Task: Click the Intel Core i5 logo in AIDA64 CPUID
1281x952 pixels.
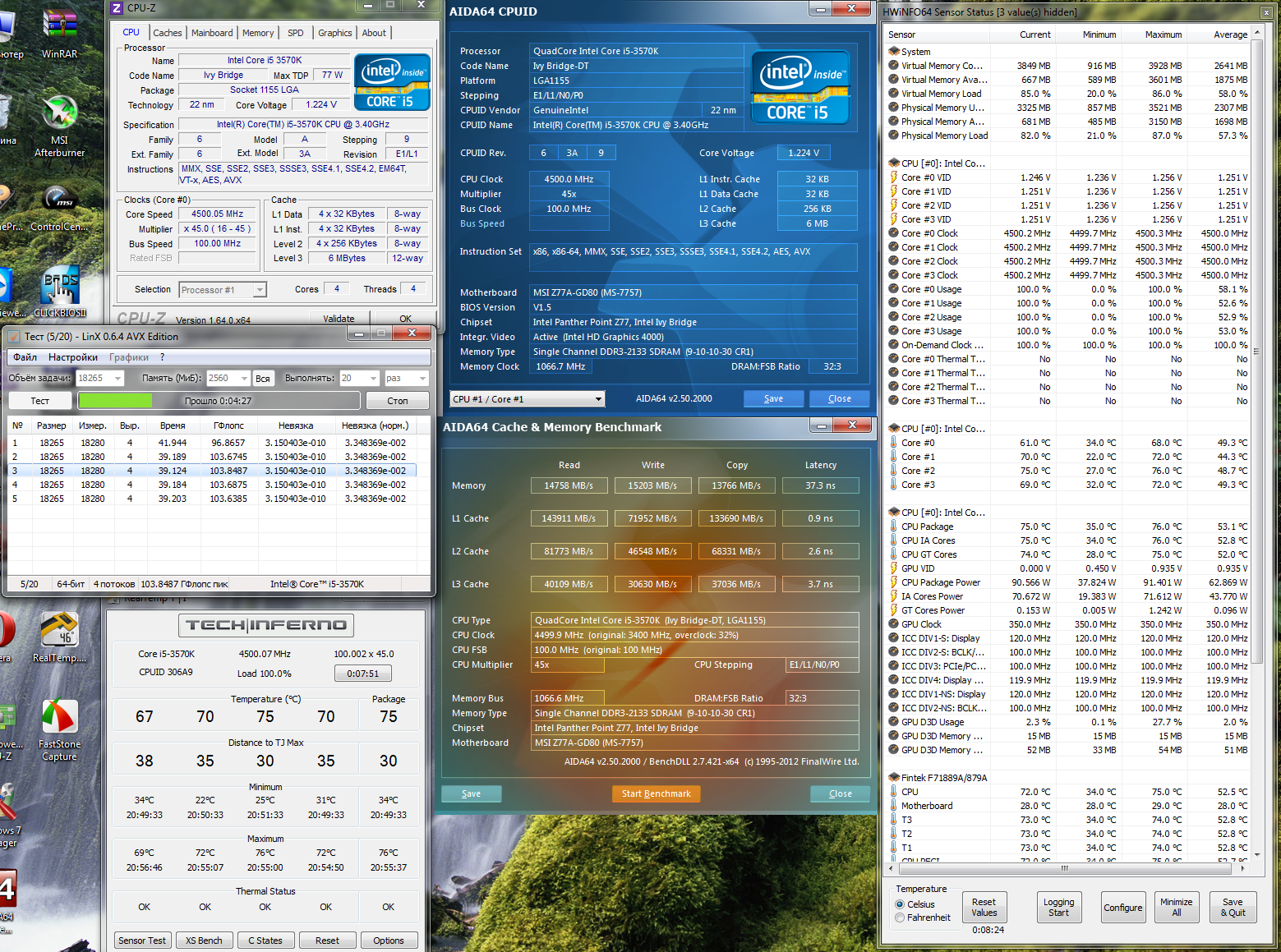Action: pos(799,87)
